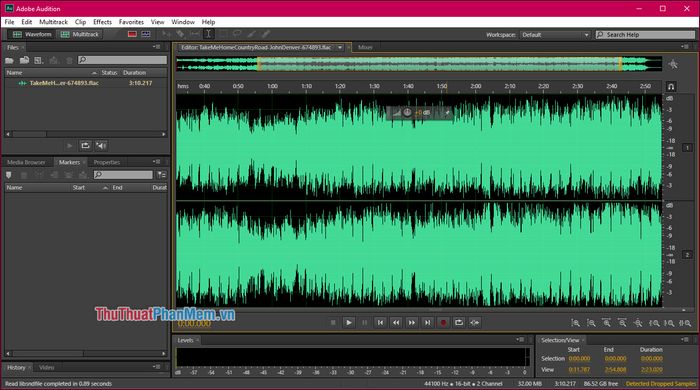700x390 pixels.
Task: Click the Pause button in transport bar
Action: click(364, 322)
